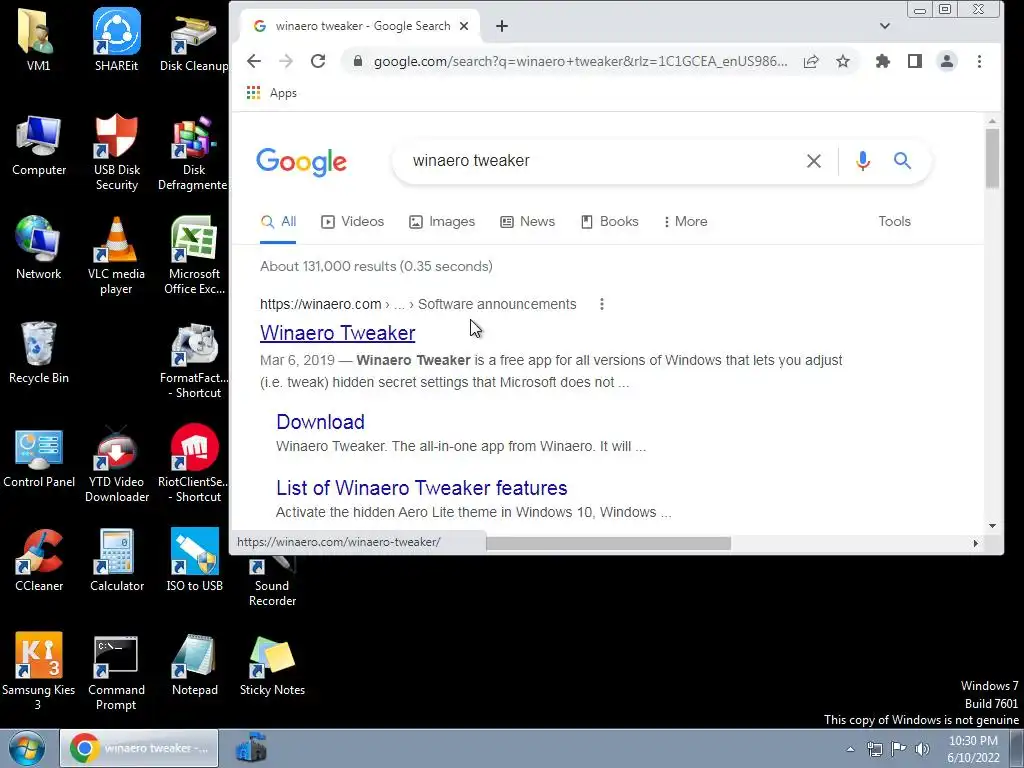Bookmark this page with the star icon
1024x768 pixels.
pos(843,61)
